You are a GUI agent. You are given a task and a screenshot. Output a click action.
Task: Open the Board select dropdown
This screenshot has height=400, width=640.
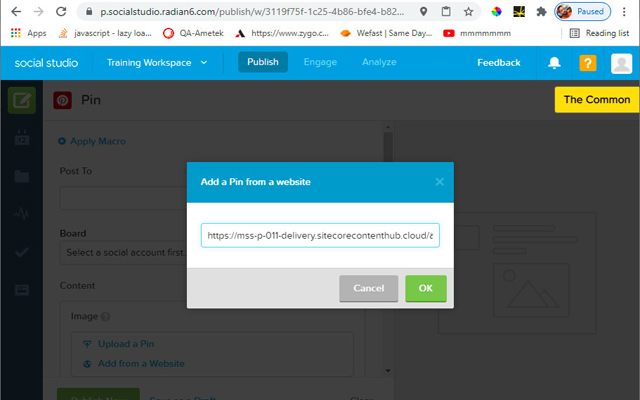[123, 253]
